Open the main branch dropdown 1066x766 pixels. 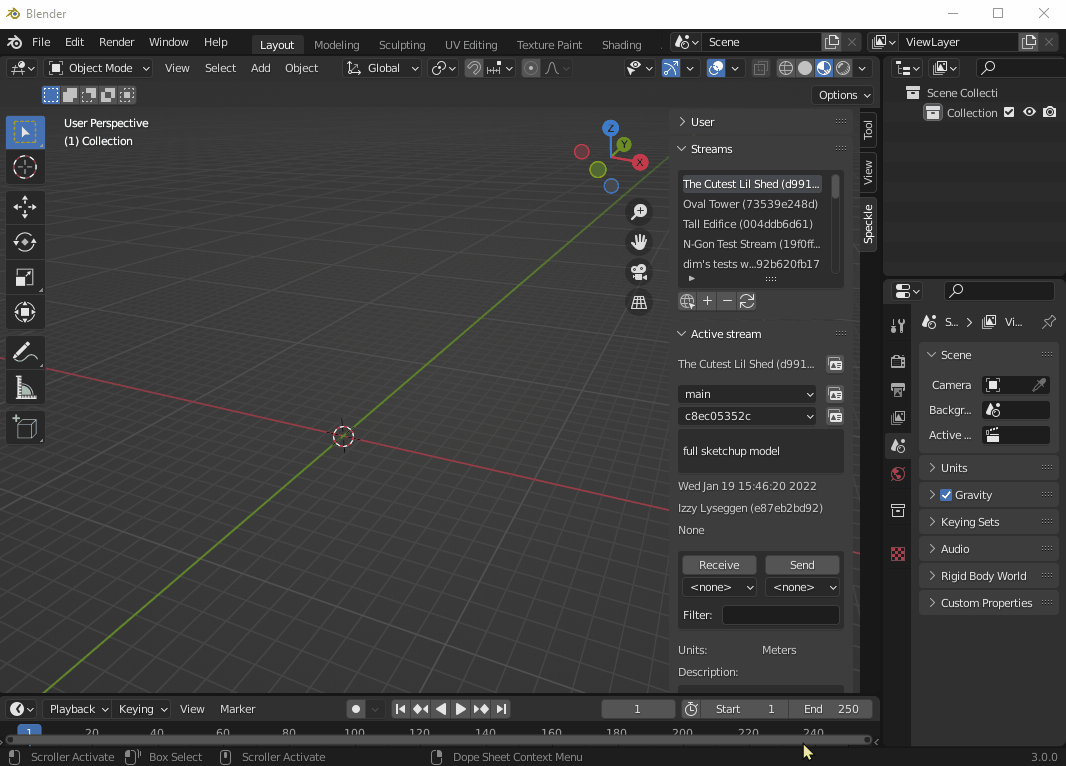(x=748, y=394)
